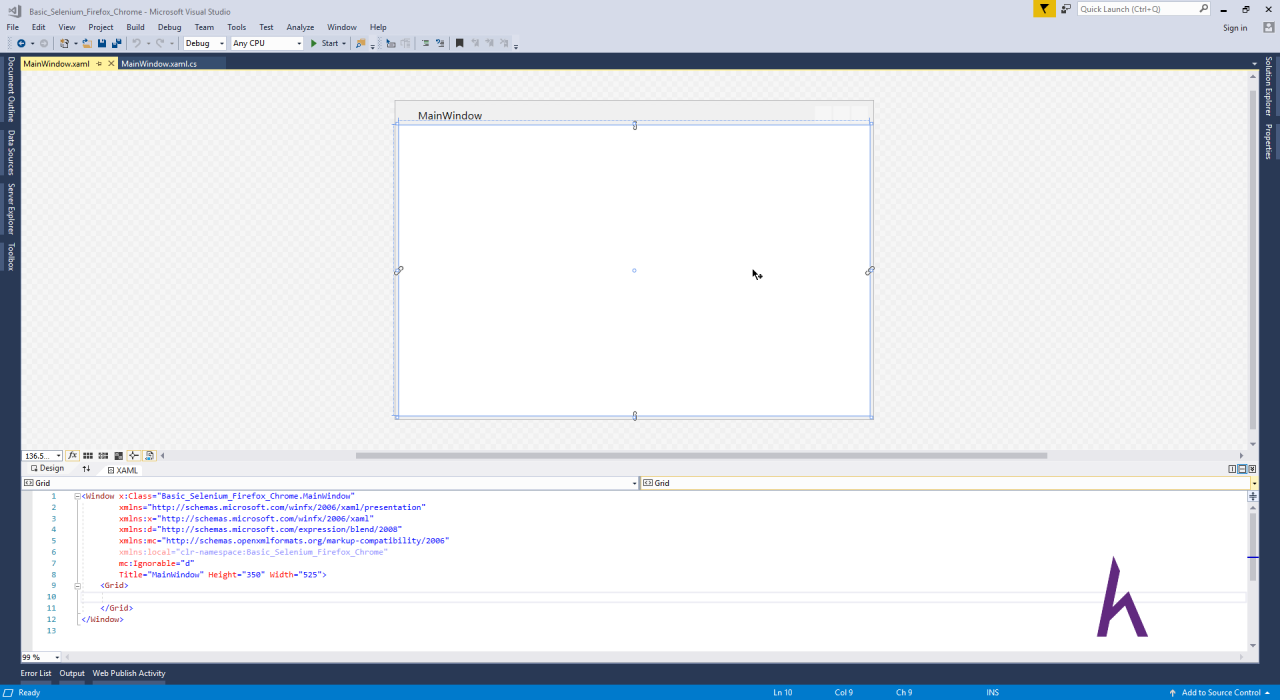Open the Debug configuration dropdown
1280x700 pixels.
205,43
